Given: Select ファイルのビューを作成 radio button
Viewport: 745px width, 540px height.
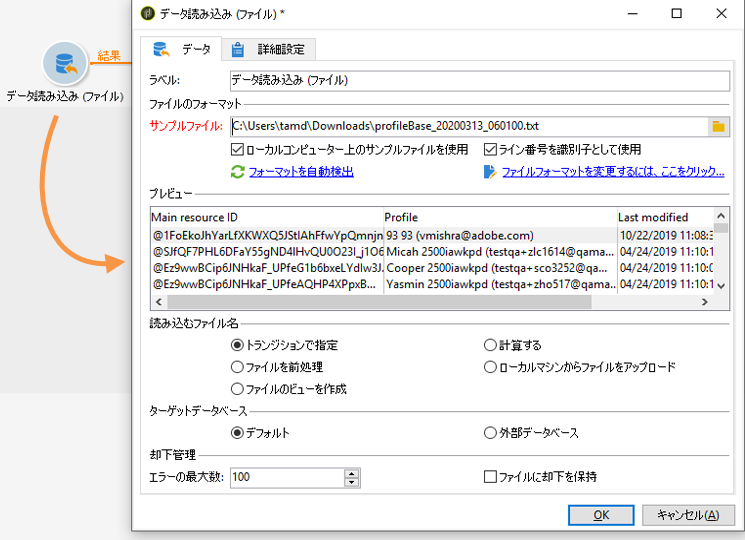Looking at the screenshot, I should (x=237, y=389).
